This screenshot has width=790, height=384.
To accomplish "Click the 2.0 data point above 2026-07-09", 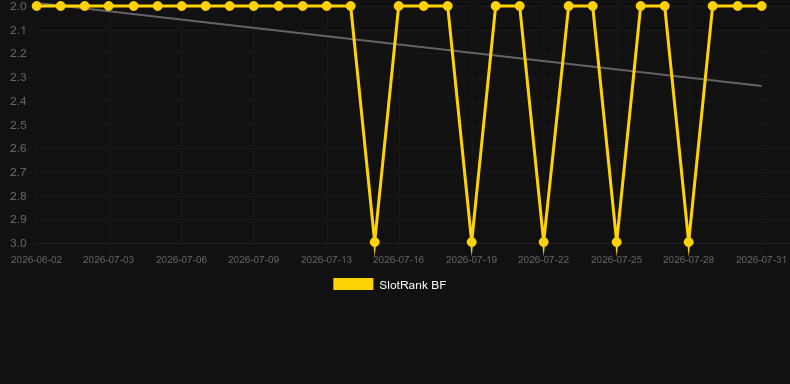I will click(x=254, y=6).
